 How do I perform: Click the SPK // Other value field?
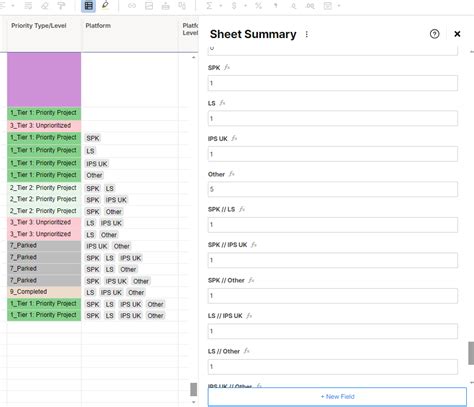[x=333, y=296]
